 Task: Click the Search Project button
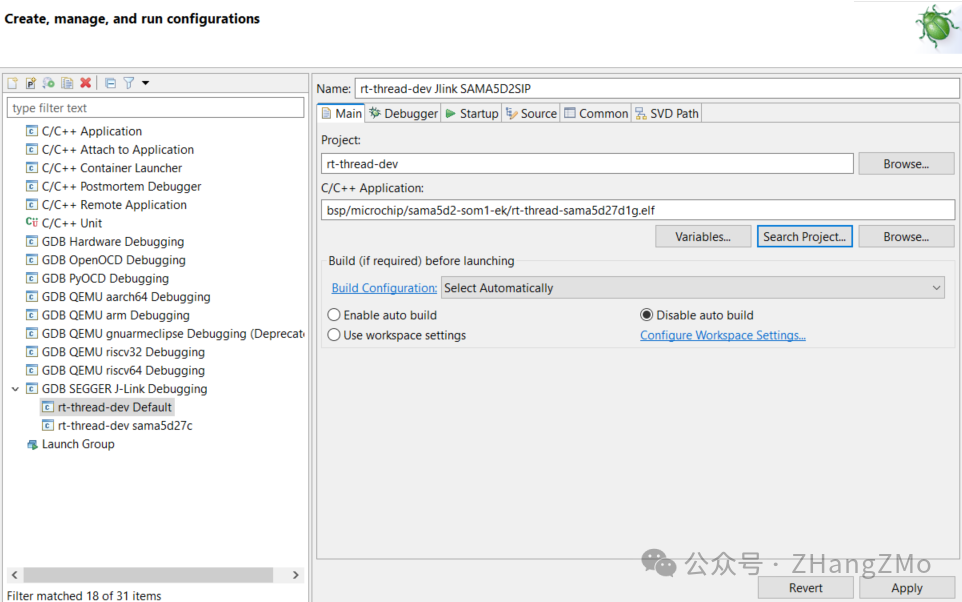click(x=804, y=237)
